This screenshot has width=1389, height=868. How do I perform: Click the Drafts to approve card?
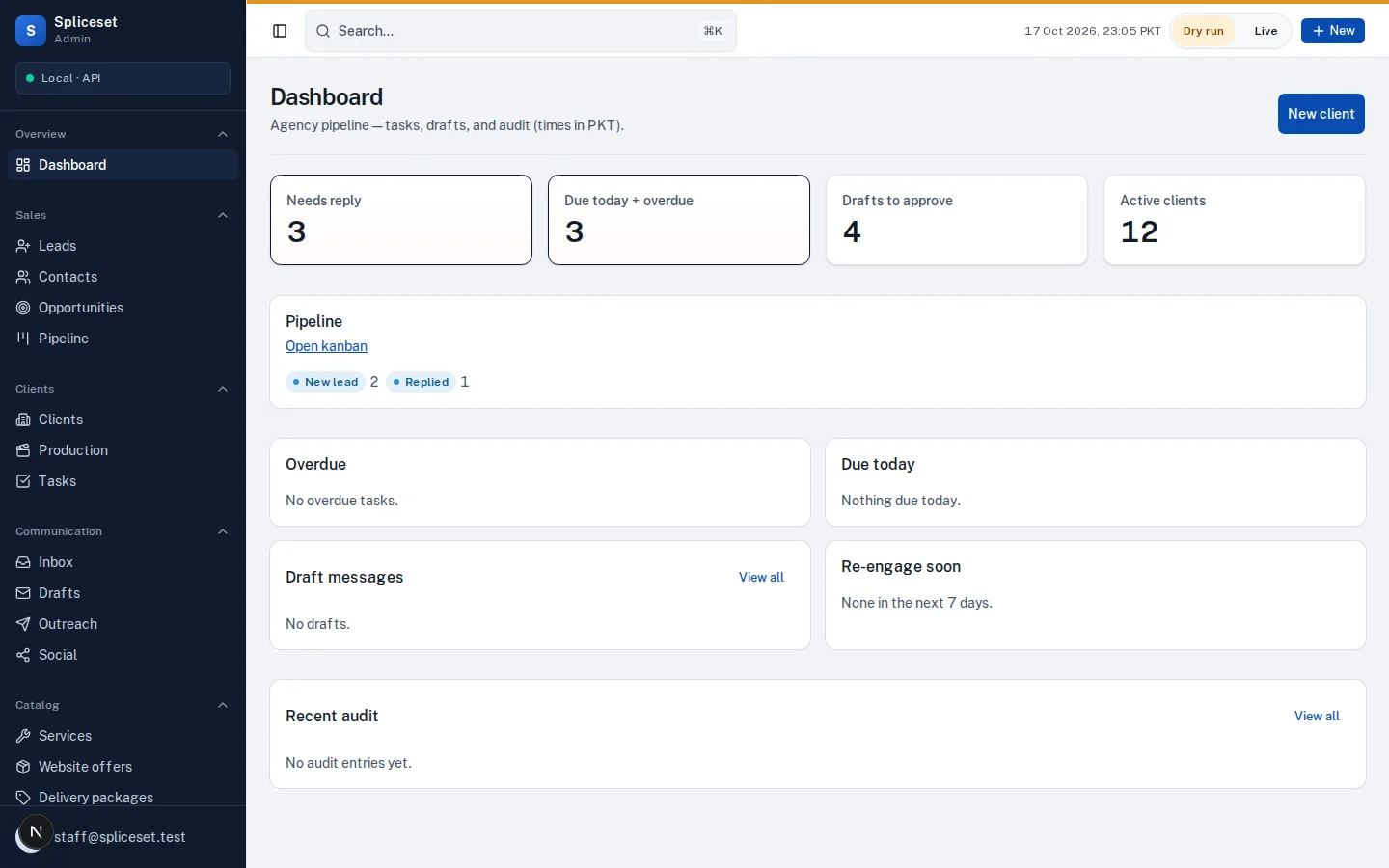(957, 220)
